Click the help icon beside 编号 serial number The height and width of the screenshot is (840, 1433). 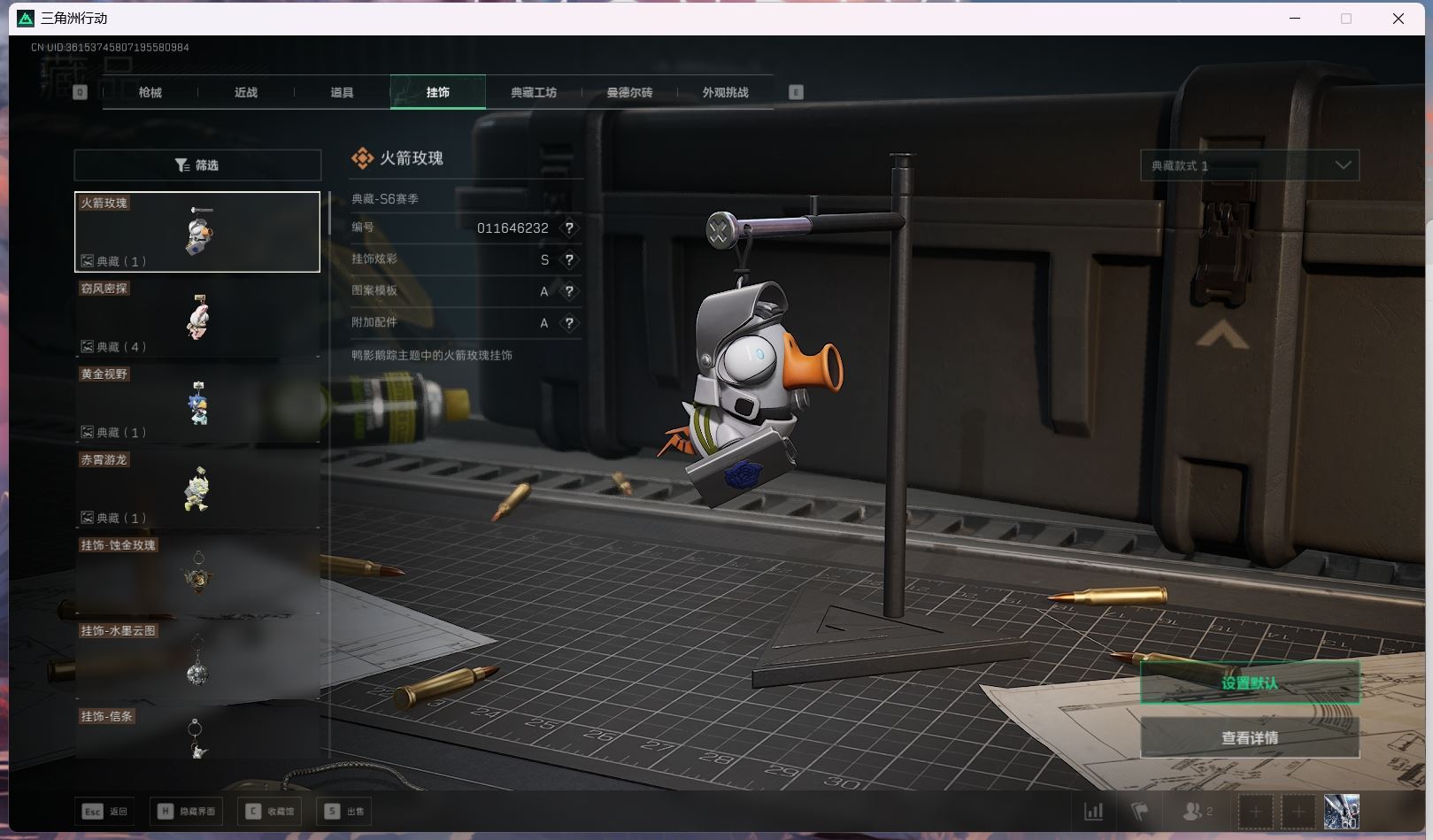pyautogui.click(x=569, y=228)
